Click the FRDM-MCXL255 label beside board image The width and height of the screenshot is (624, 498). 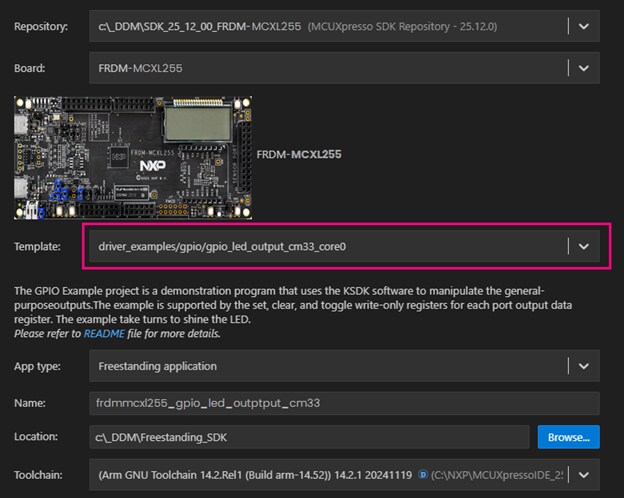pos(299,154)
